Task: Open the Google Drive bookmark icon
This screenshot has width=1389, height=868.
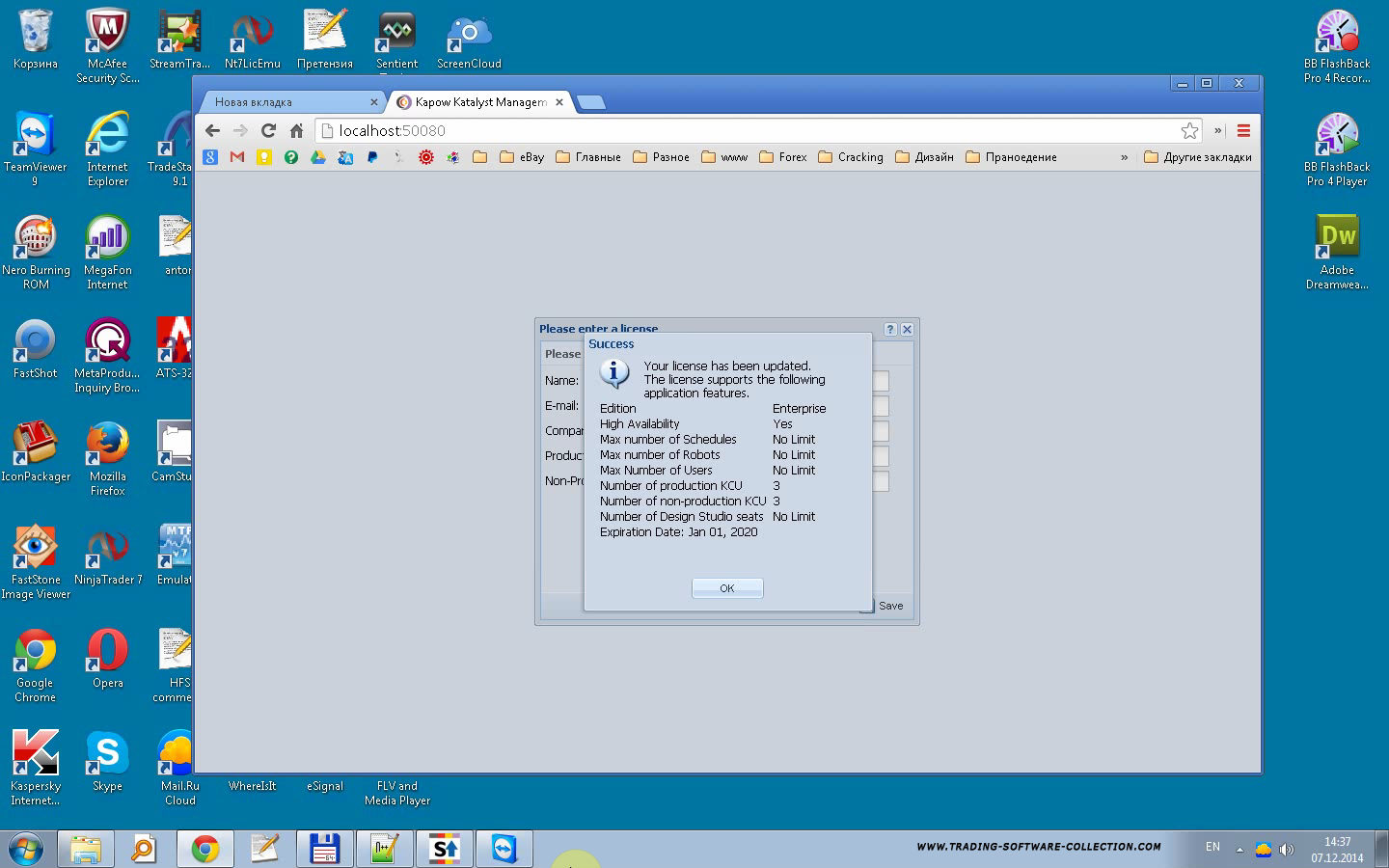Action: pyautogui.click(x=317, y=157)
